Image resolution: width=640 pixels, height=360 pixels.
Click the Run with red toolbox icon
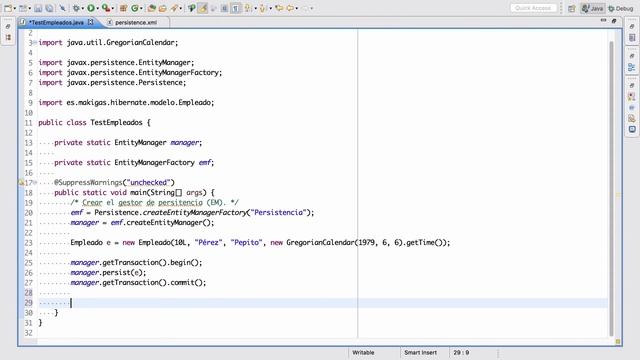point(105,8)
